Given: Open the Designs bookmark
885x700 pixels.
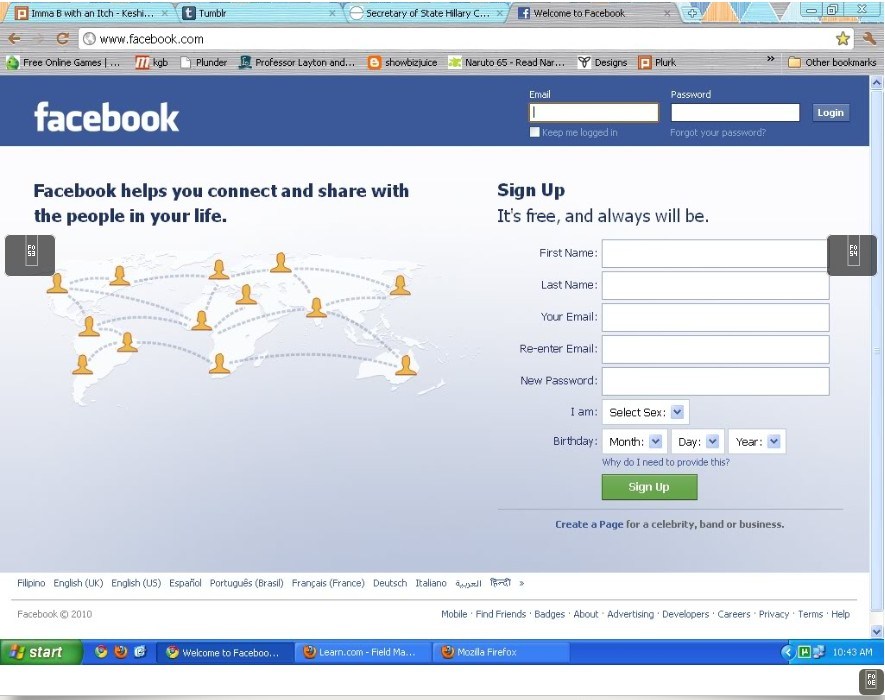Looking at the screenshot, I should coord(602,63).
